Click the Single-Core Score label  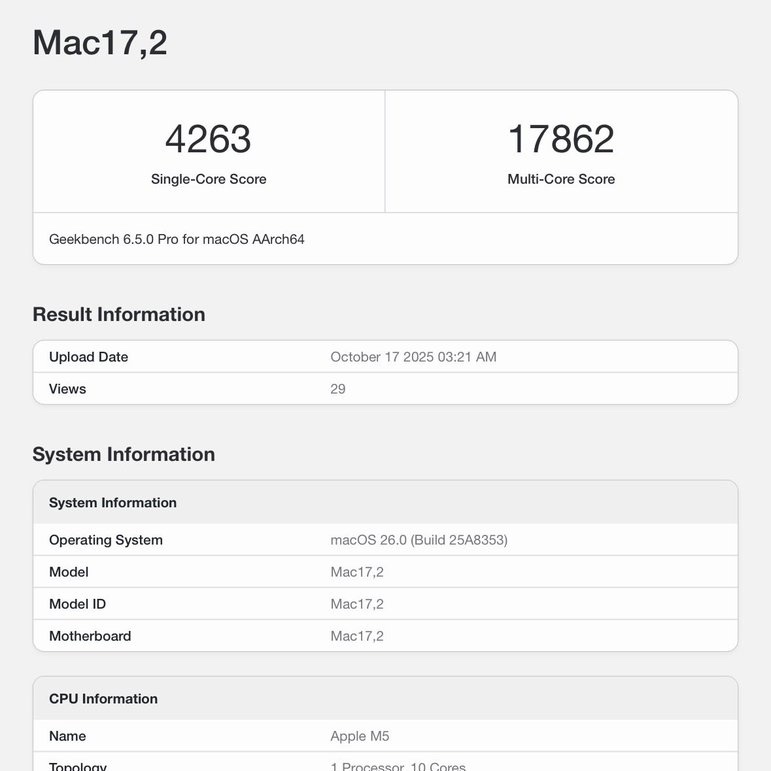point(208,179)
